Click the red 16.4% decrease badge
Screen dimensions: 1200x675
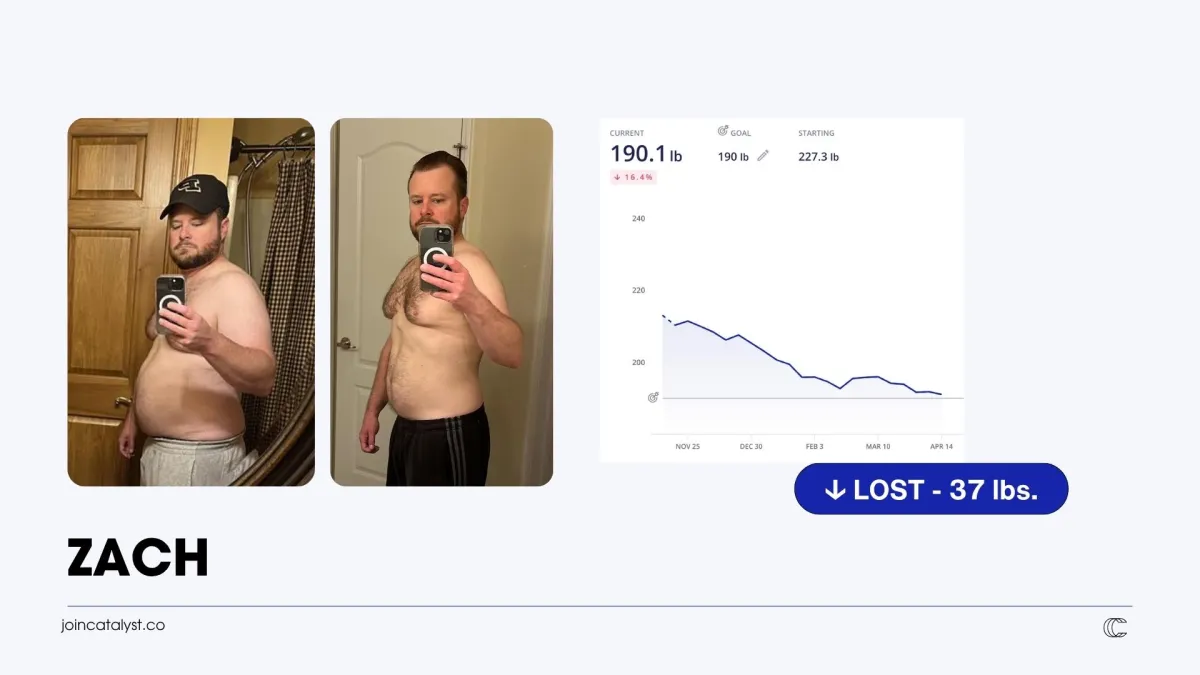point(632,177)
